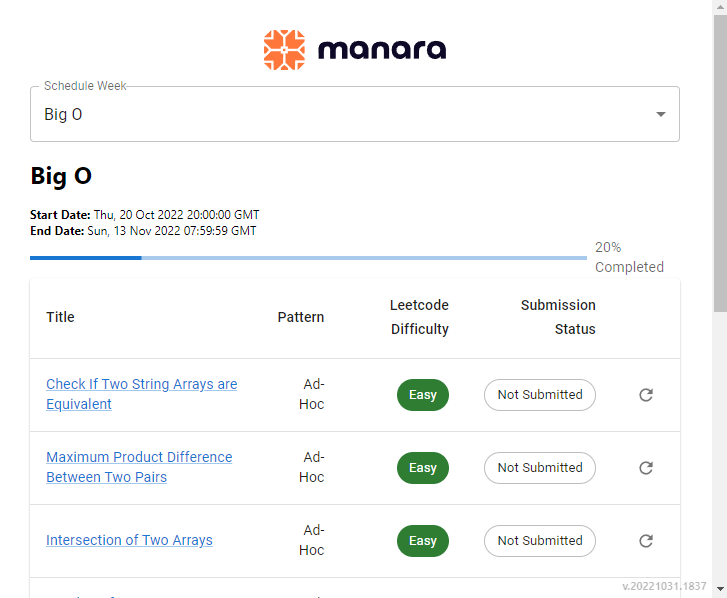The height and width of the screenshot is (598, 727).
Task: Click Easy badge for Maximum Product Difference
Action: tap(423, 468)
